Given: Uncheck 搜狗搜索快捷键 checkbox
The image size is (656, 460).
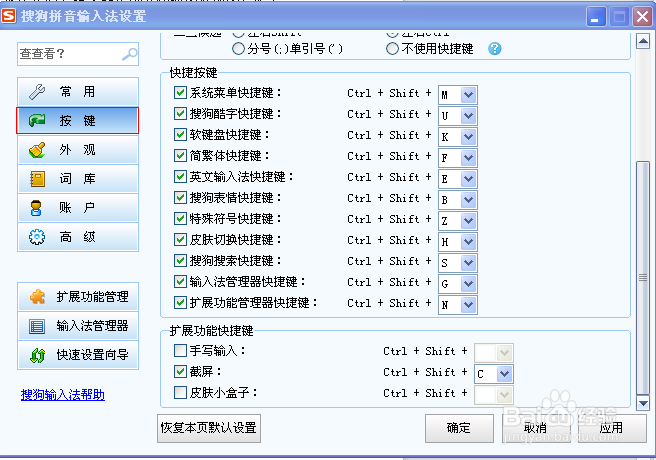Looking at the screenshot, I should (x=180, y=261).
